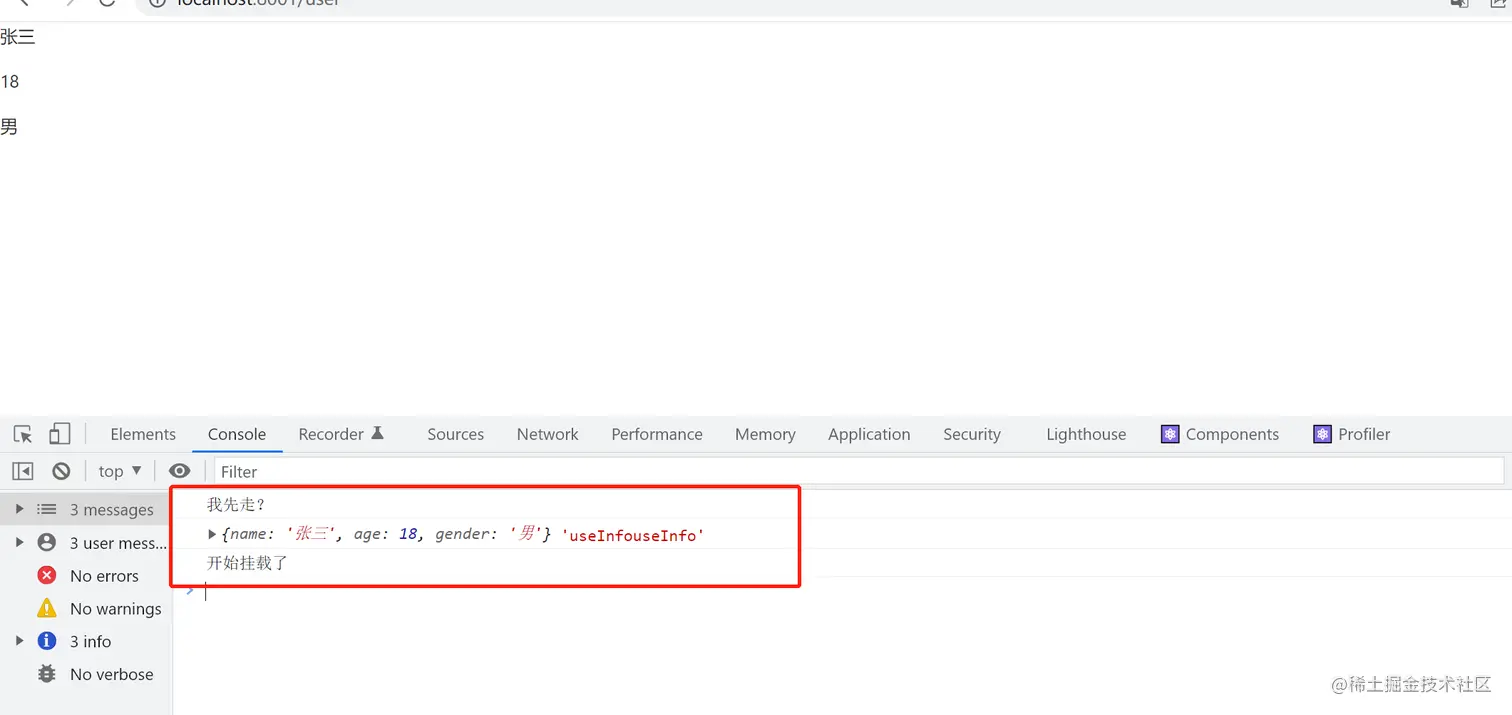1512x715 pixels.
Task: Click the page text '男'
Action: (9, 127)
